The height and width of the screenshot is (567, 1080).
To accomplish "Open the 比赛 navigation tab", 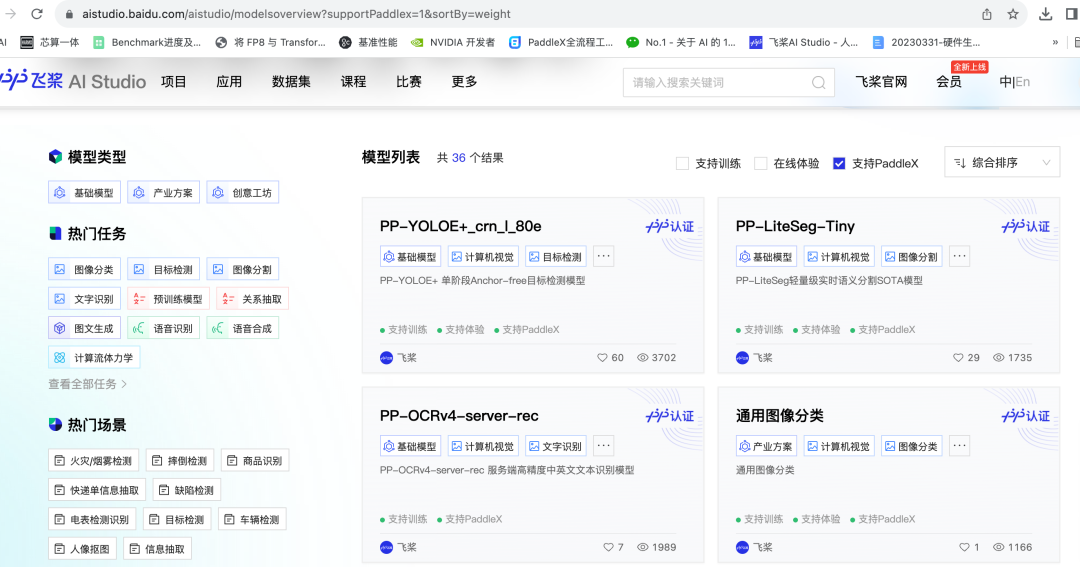I will coord(408,81).
